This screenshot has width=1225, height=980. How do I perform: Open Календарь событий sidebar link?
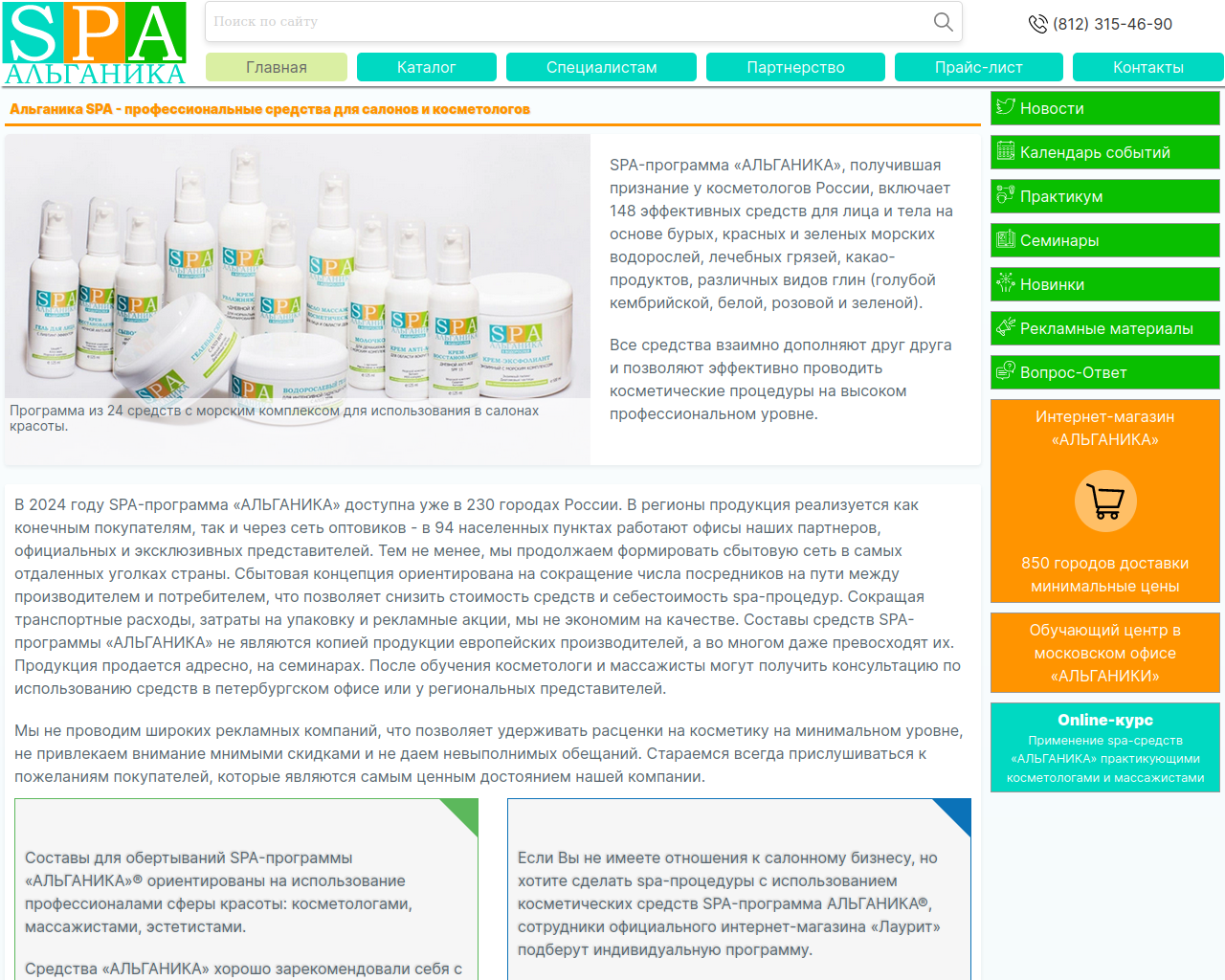[1105, 152]
